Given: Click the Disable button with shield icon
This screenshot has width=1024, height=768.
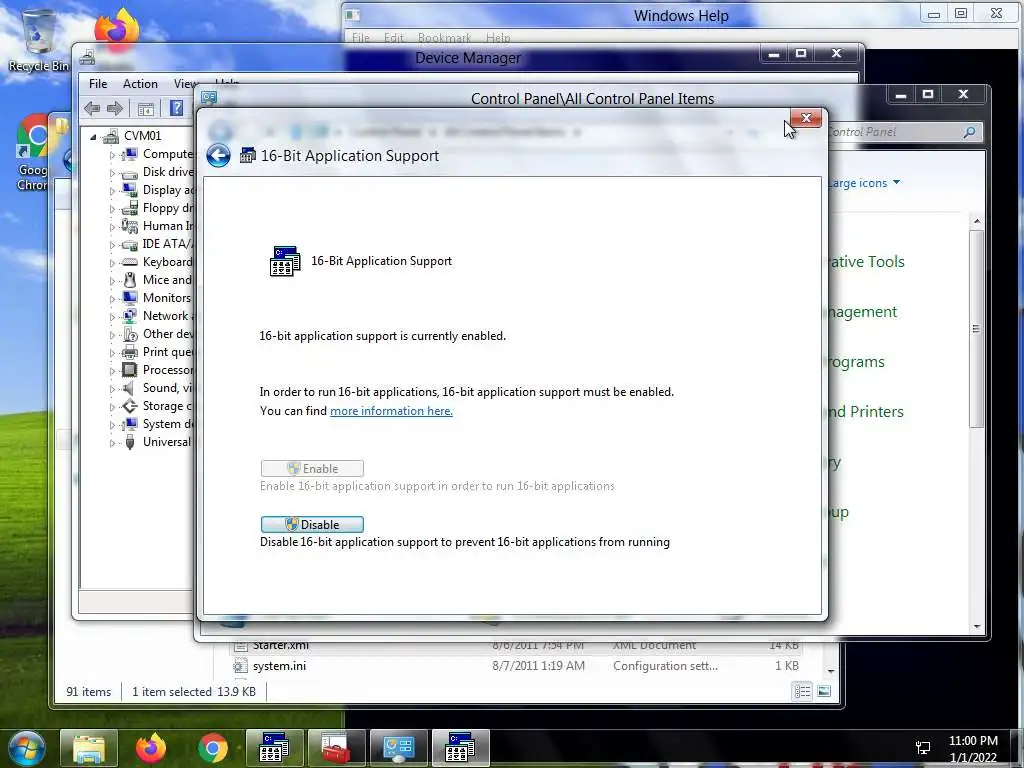Looking at the screenshot, I should [312, 524].
